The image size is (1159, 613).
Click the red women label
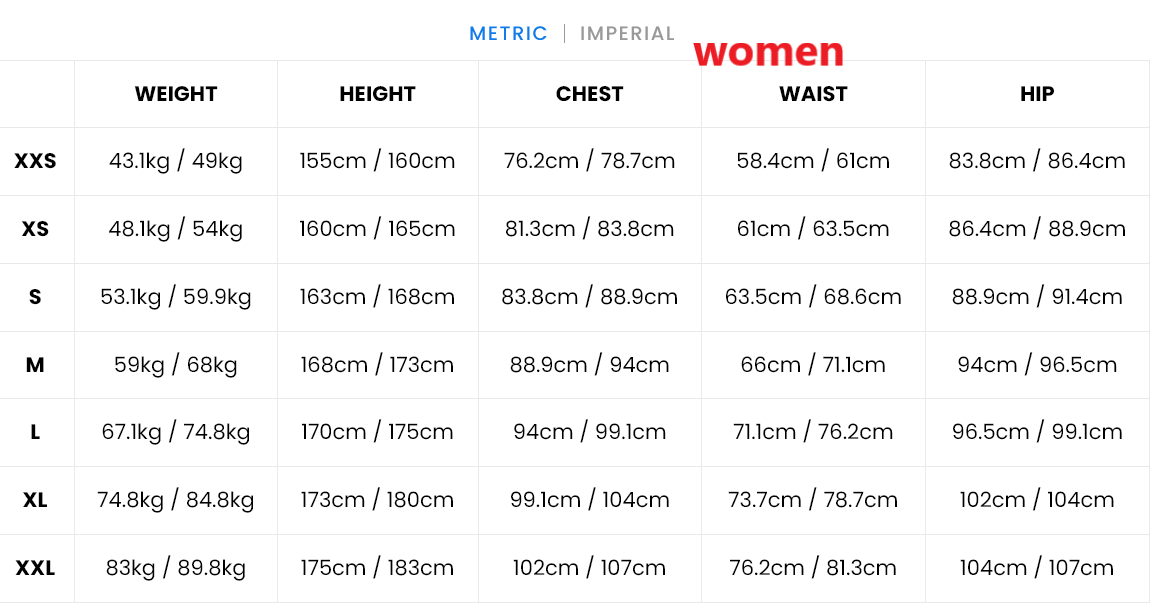coord(768,52)
